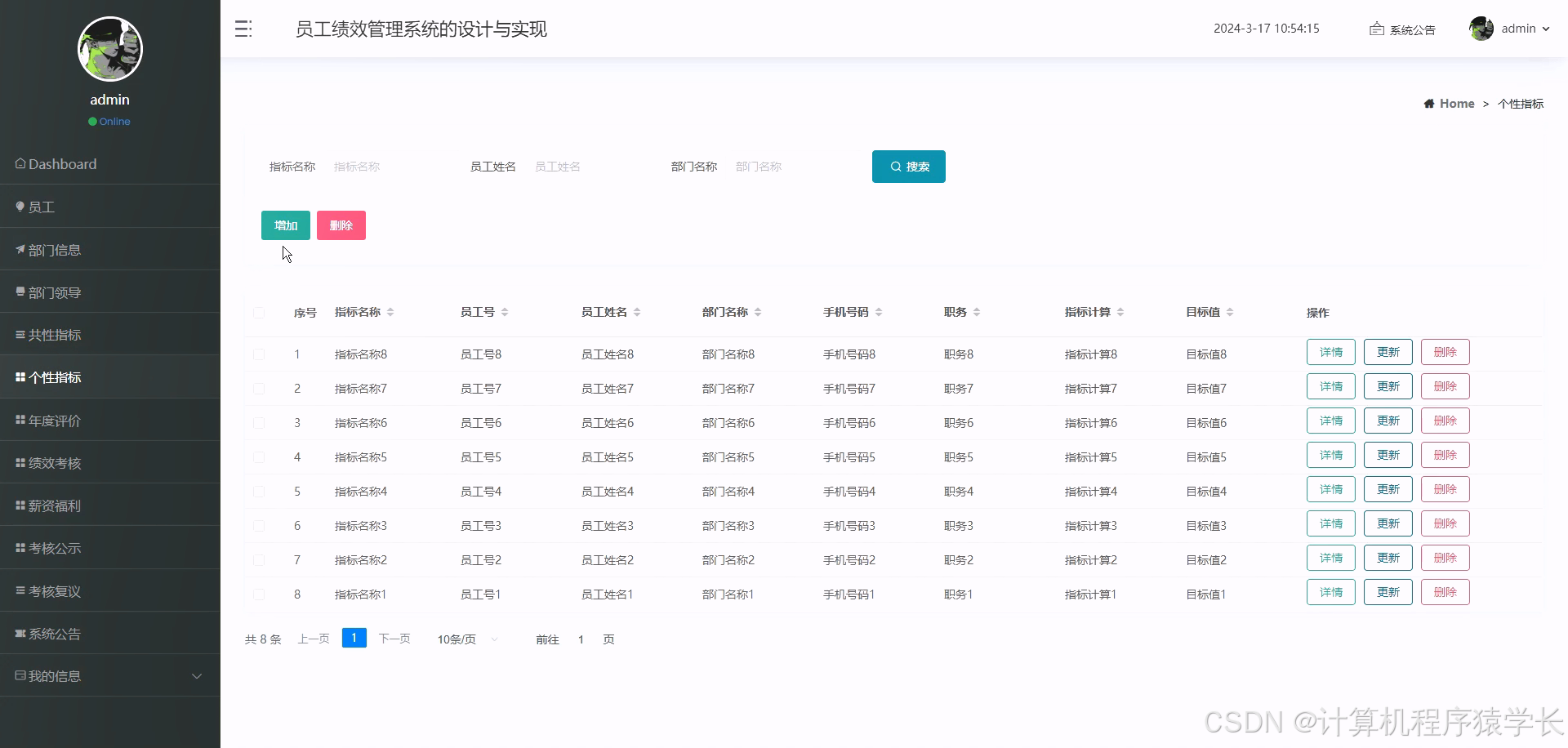
Task: Check the row with 指标名称3
Action: (259, 526)
